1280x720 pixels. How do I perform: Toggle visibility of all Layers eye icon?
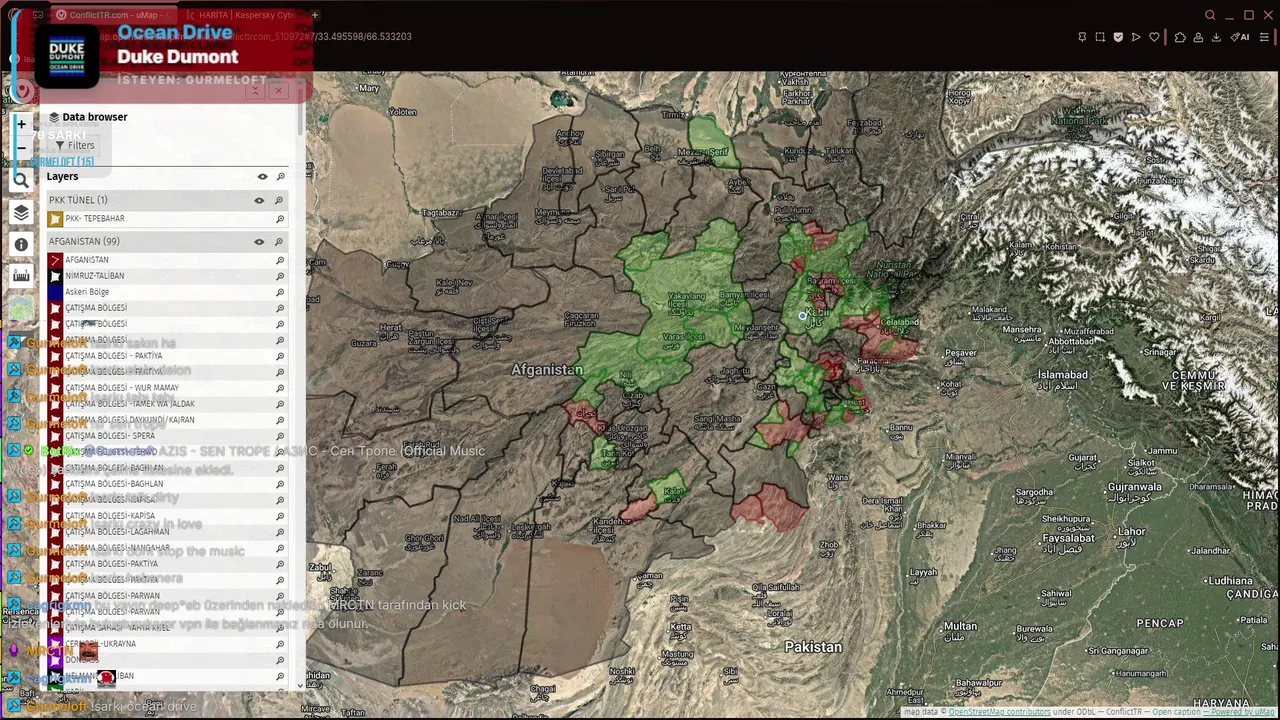(x=262, y=177)
